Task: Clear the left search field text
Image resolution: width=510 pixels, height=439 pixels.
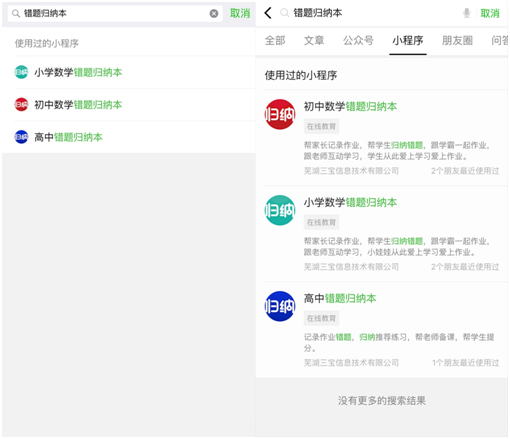Action: click(214, 13)
